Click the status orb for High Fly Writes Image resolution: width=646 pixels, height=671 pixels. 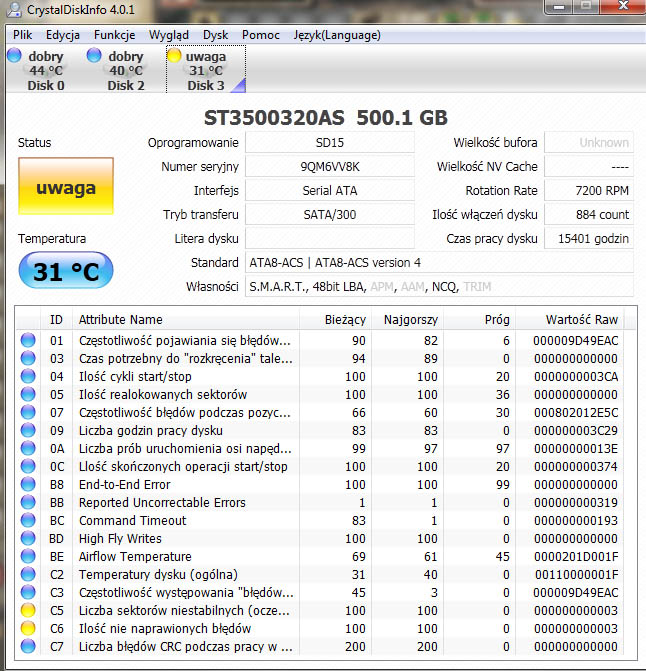click(28, 538)
